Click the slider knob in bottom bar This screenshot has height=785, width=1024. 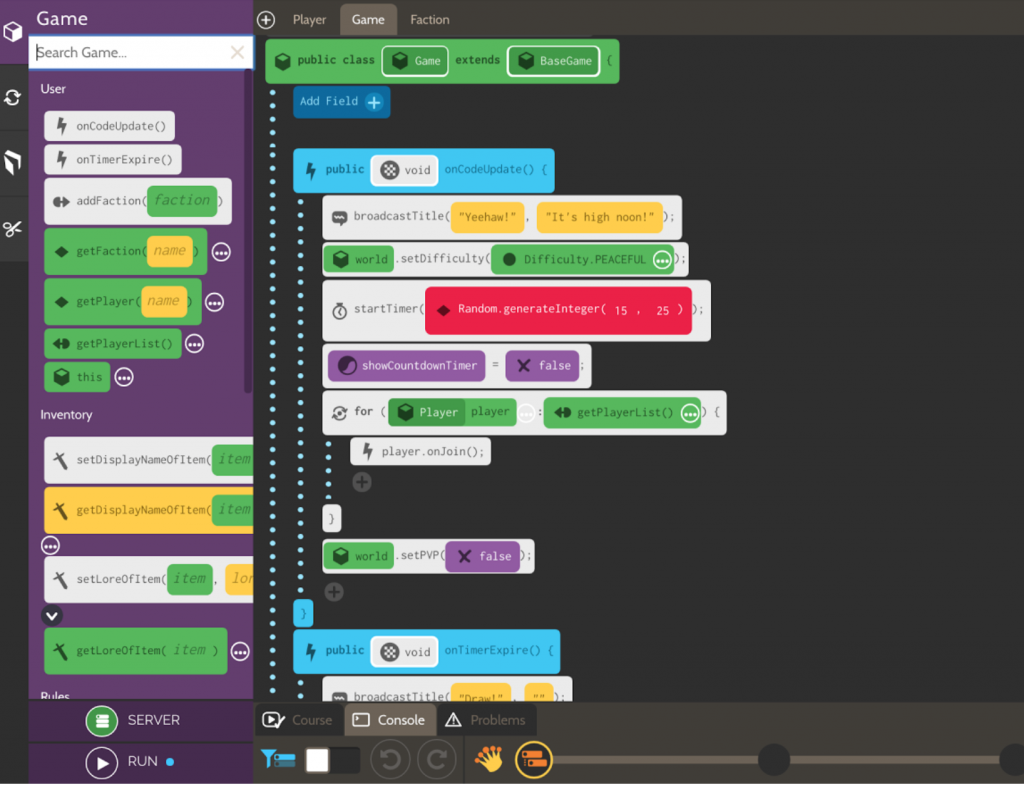[774, 760]
